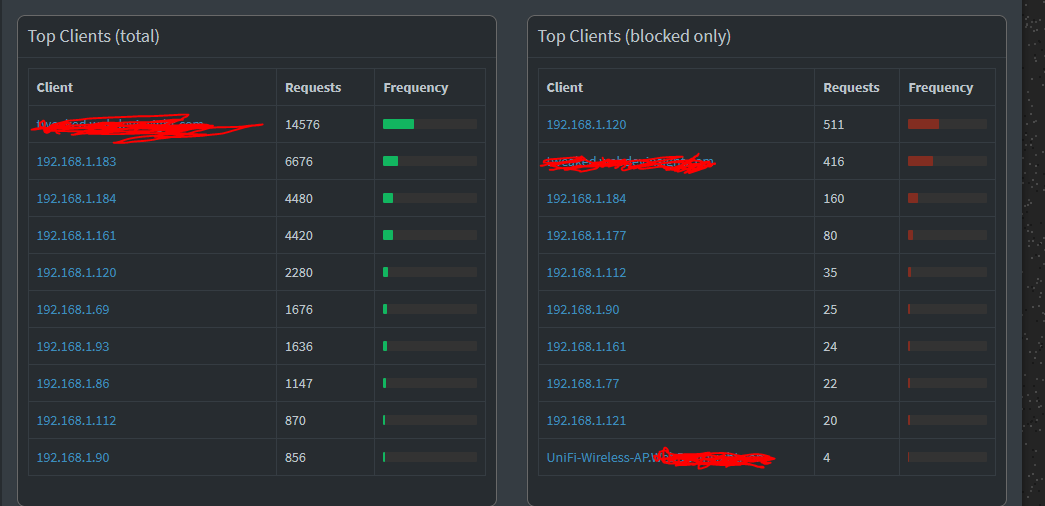
Task: Select 192.168.1.121 client link
Action: [586, 420]
